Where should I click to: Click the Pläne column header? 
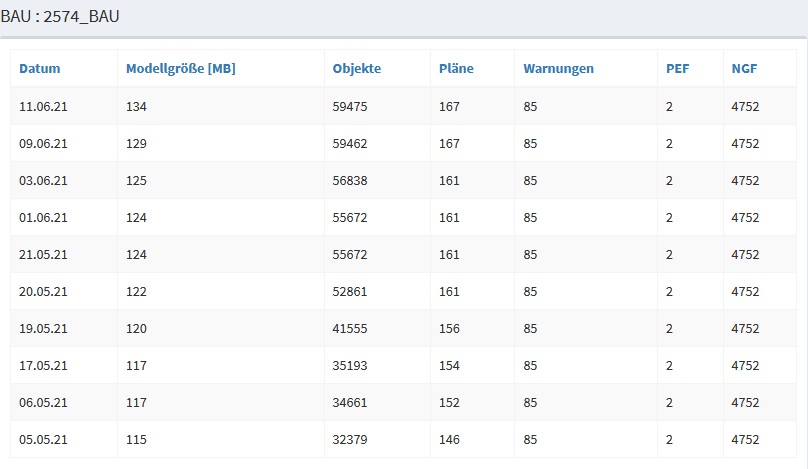456,69
